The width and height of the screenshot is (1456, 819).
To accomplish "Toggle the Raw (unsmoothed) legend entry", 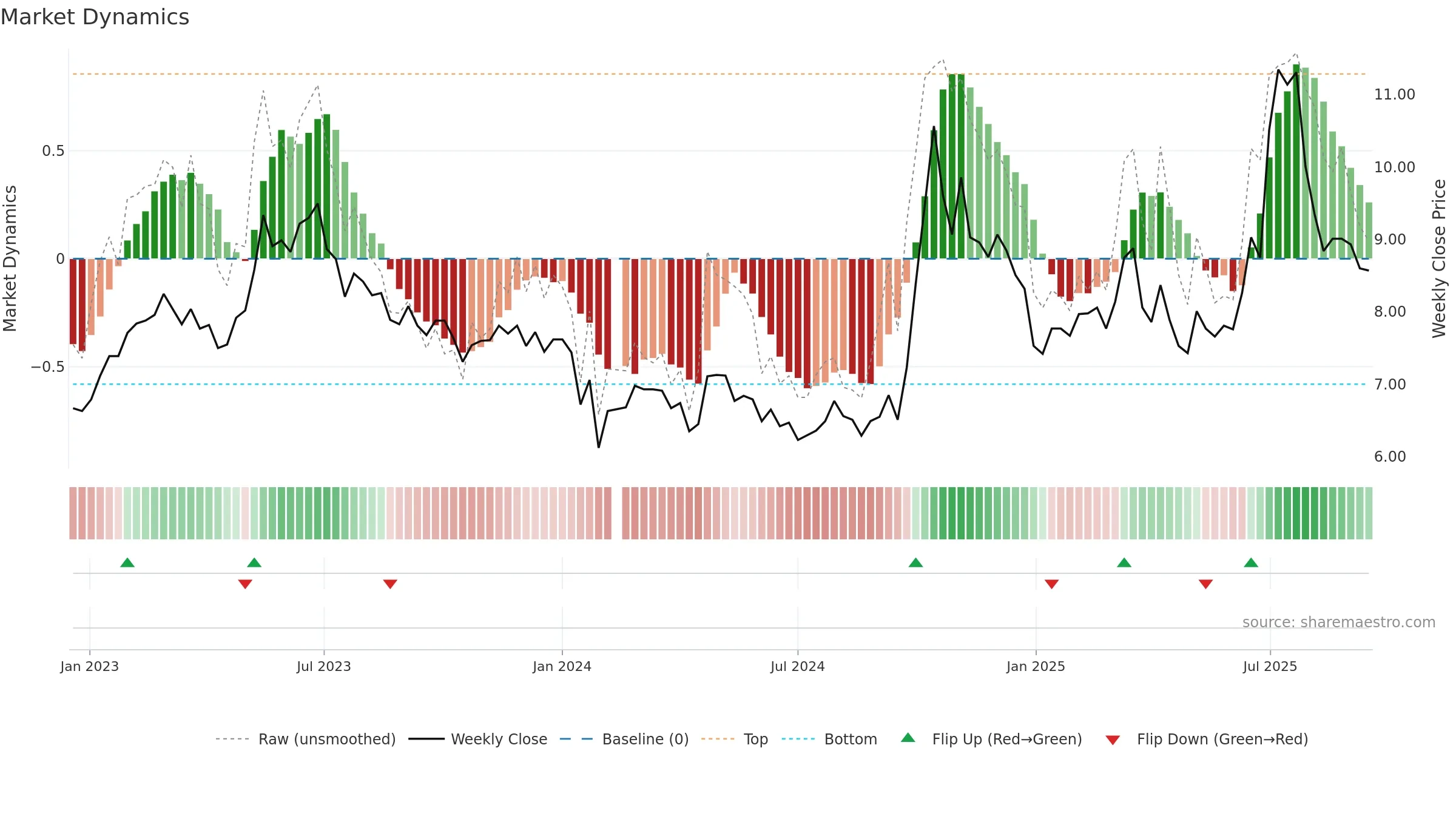I will click(x=305, y=739).
